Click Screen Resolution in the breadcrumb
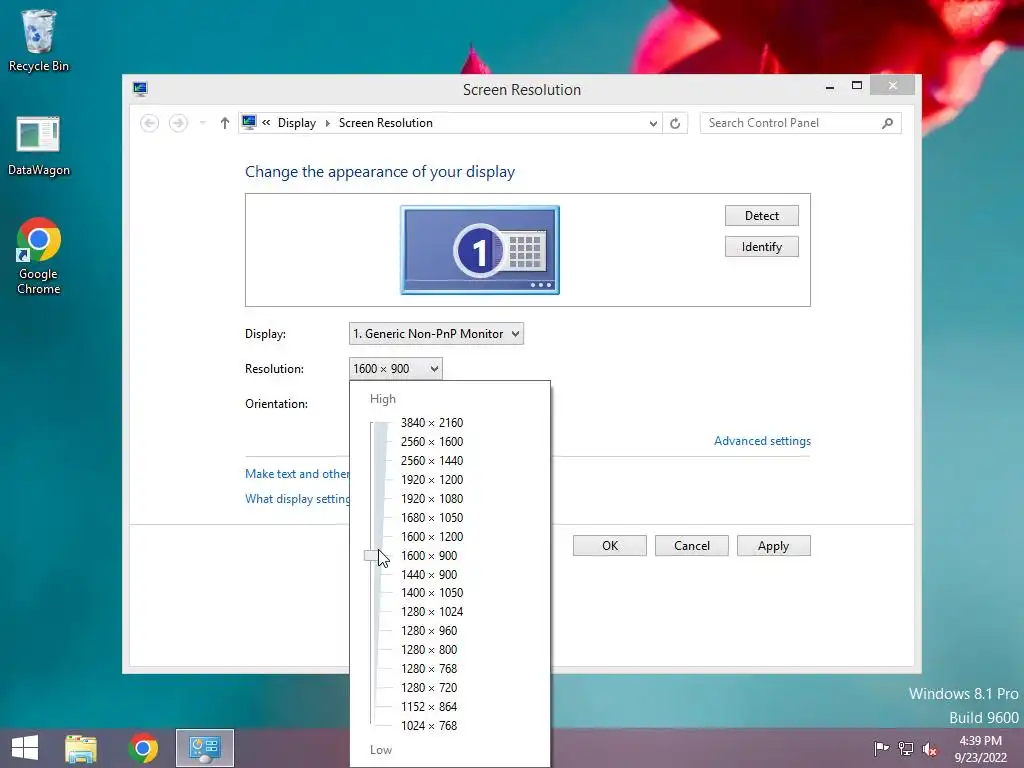The image size is (1024, 768). [385, 123]
